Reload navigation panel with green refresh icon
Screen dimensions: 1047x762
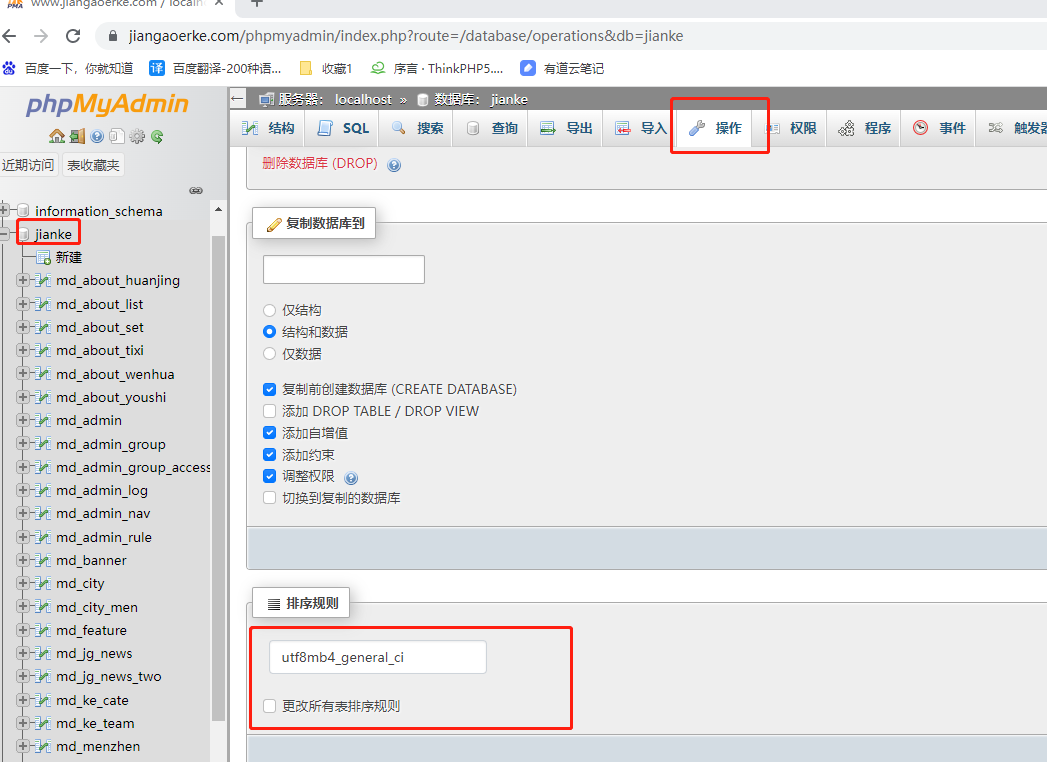click(x=157, y=137)
